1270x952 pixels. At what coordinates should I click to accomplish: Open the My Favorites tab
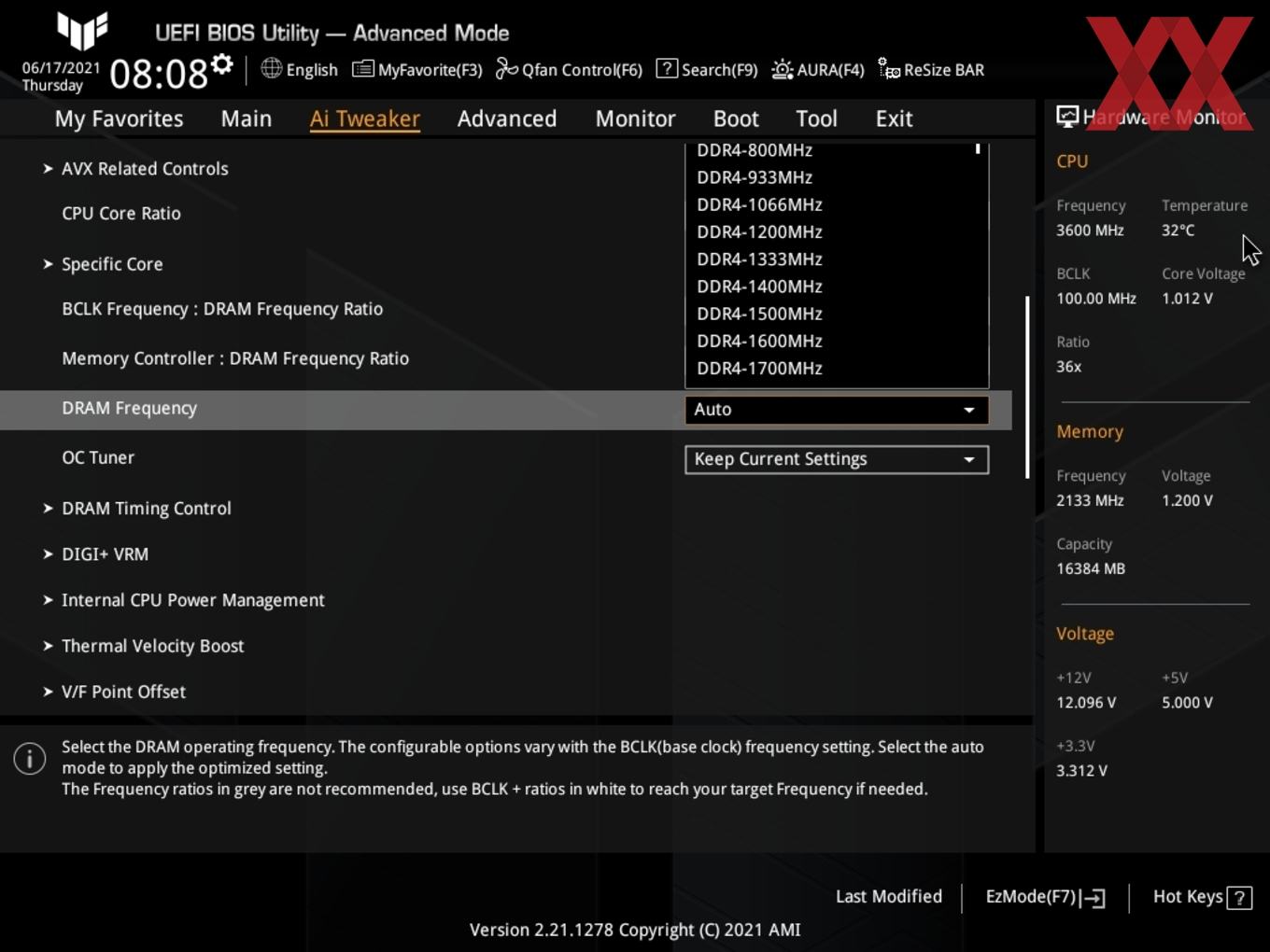(120, 119)
